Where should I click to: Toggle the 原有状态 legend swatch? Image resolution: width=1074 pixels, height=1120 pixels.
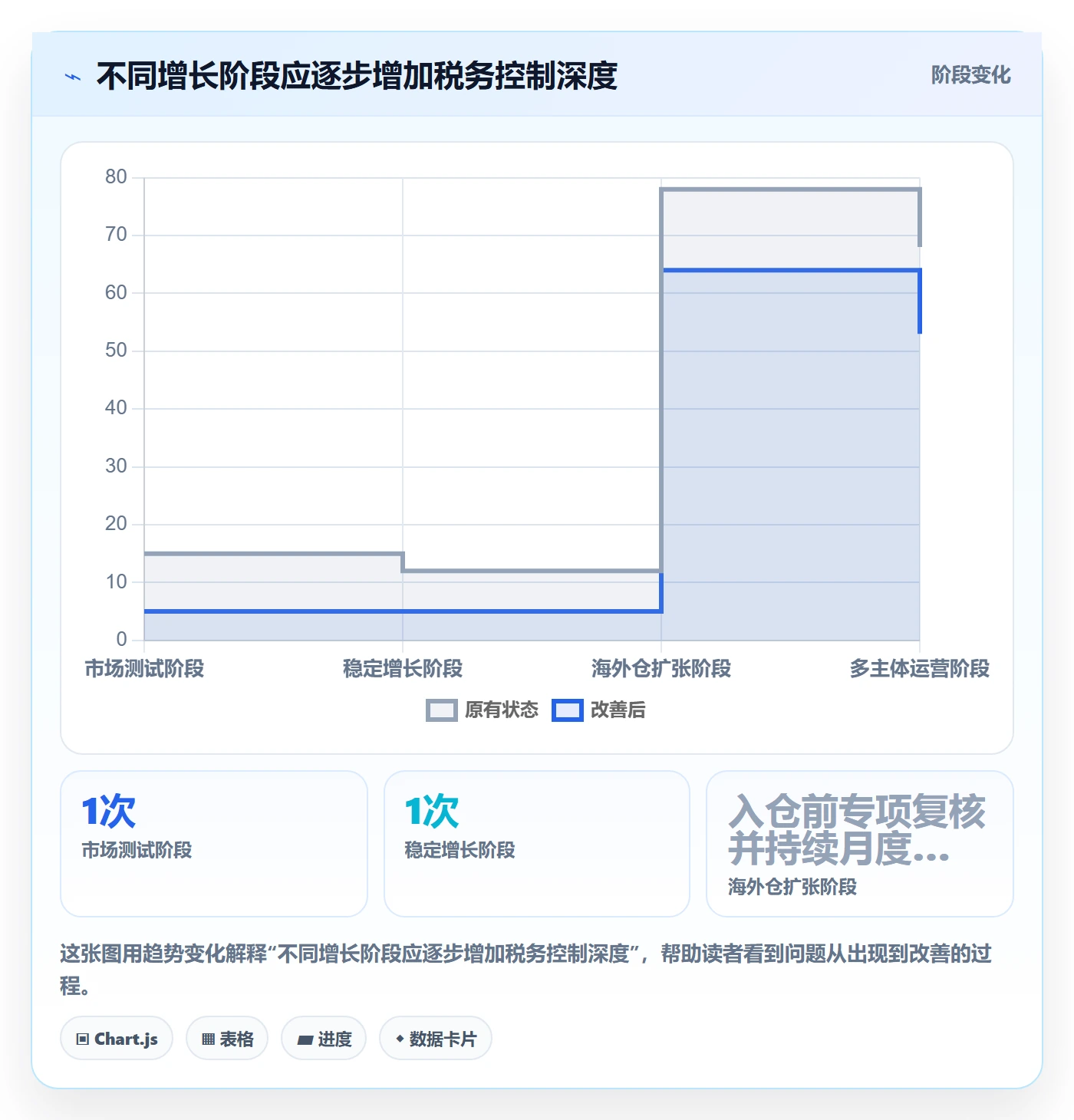[x=441, y=710]
